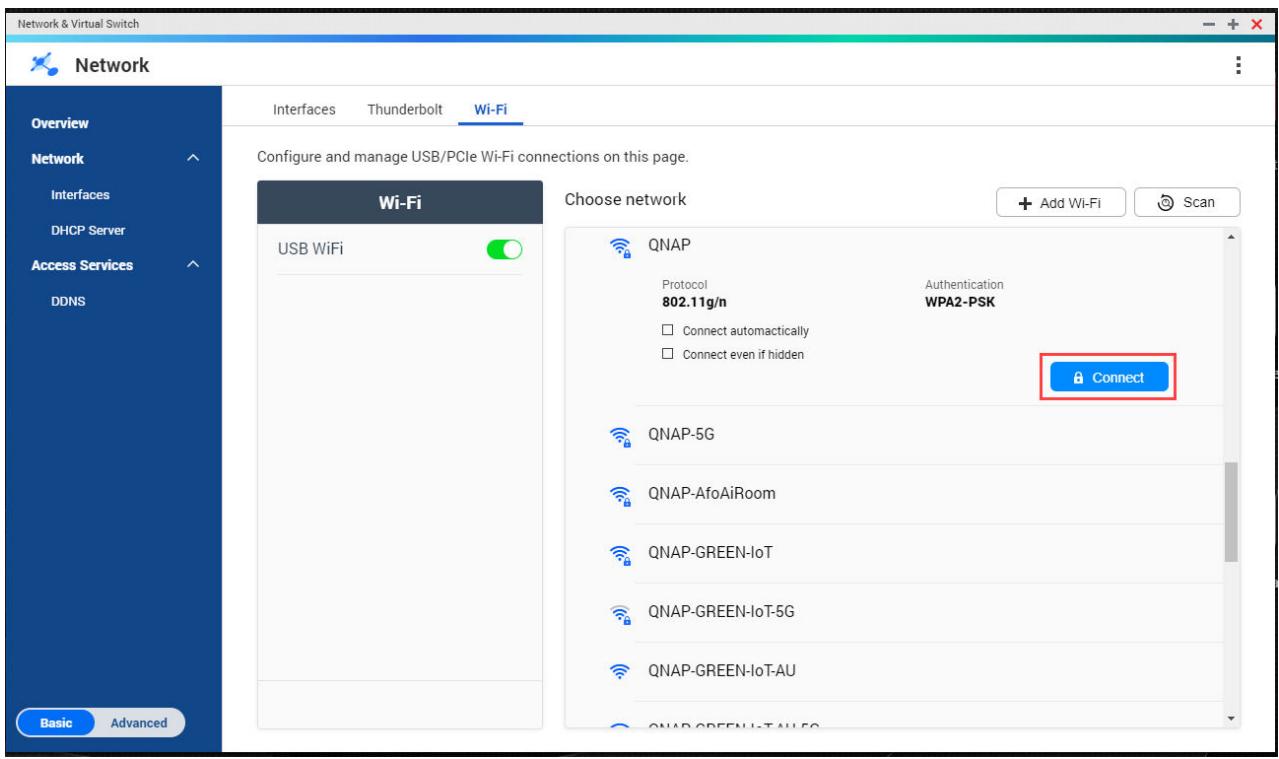Click the QNAP-AfoAiRoom Wi-Fi signal icon

(x=621, y=495)
